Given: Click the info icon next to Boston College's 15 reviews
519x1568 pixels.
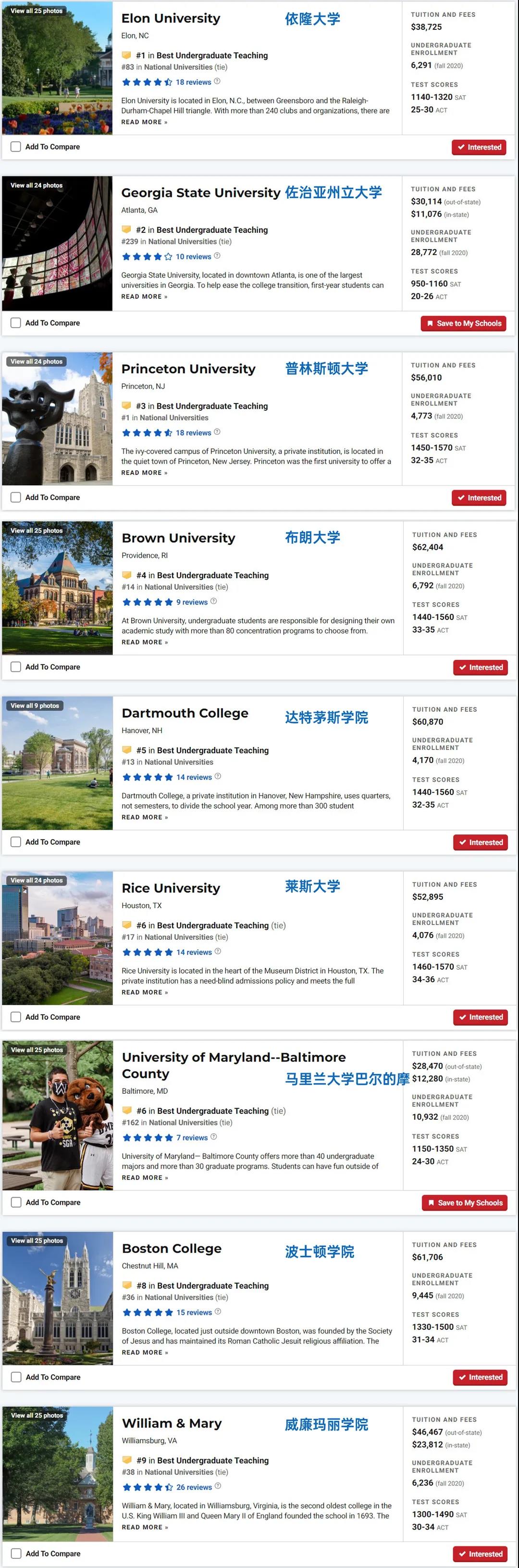Looking at the screenshot, I should [218, 1312].
